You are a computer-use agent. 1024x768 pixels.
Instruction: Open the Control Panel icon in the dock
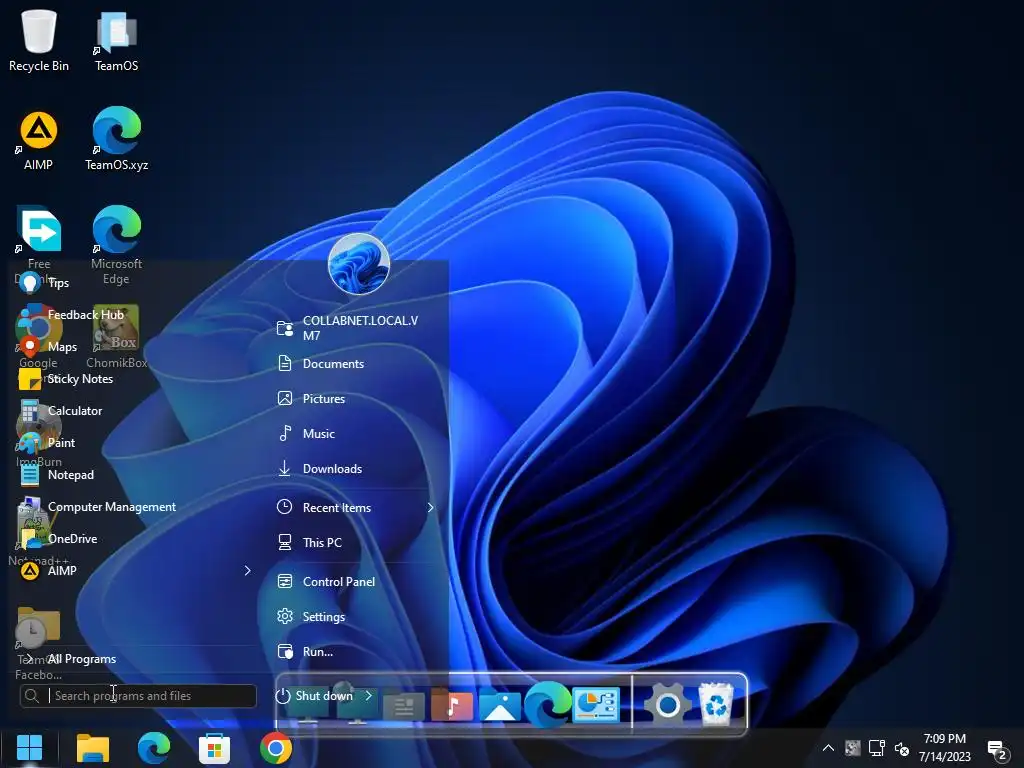pos(596,705)
